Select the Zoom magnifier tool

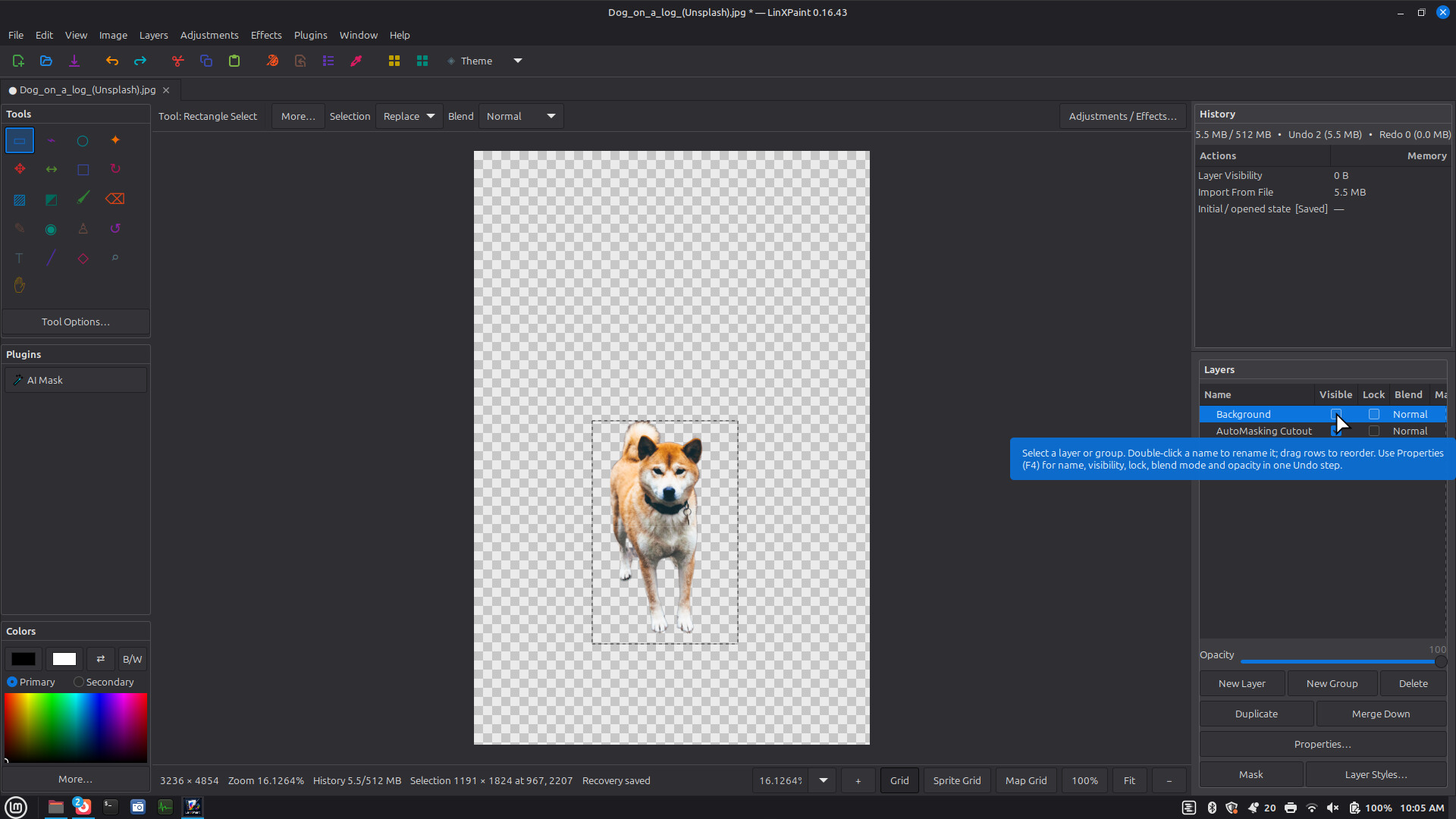coord(115,259)
